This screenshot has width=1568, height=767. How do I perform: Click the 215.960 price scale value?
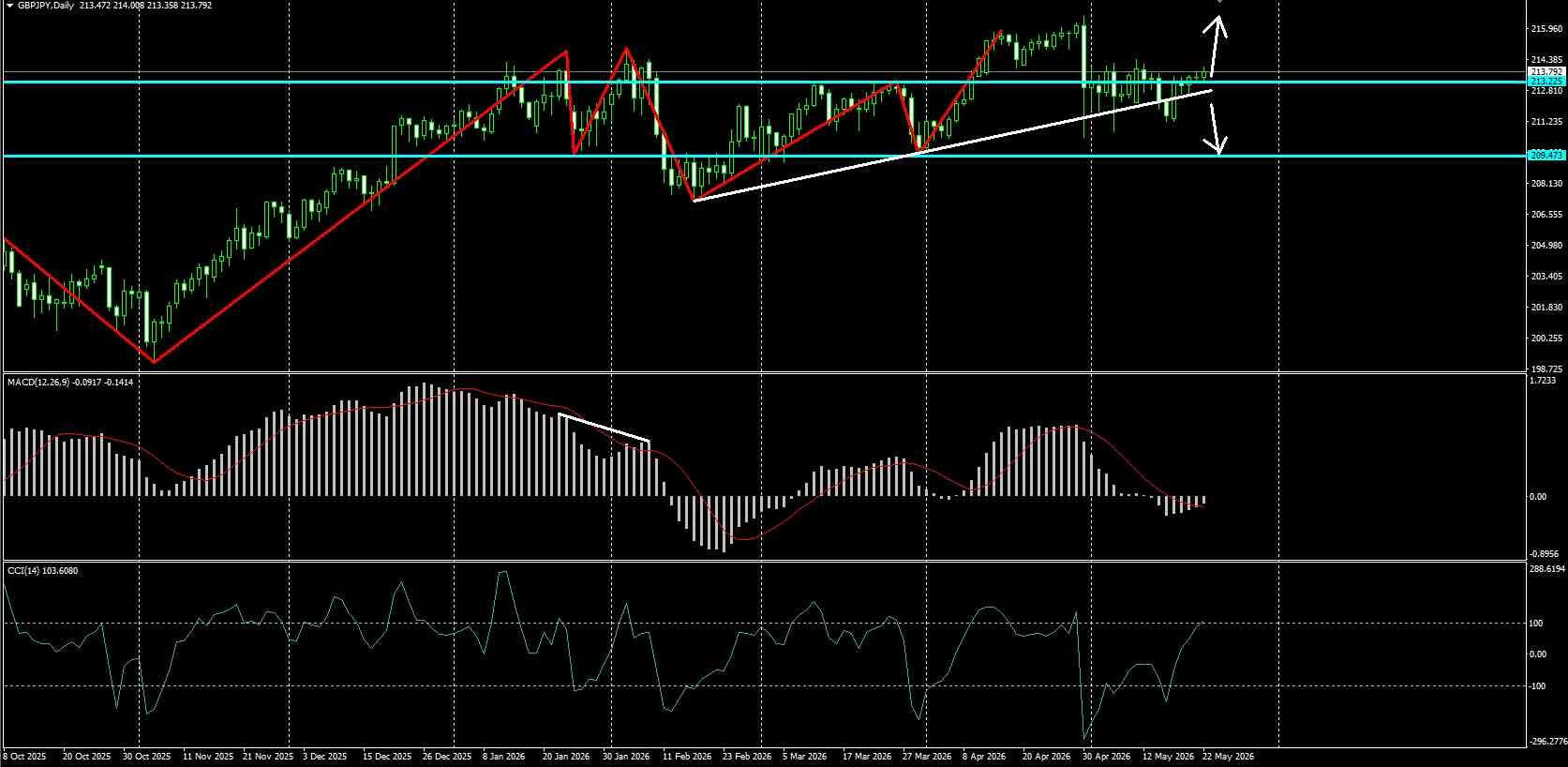[x=1546, y=29]
